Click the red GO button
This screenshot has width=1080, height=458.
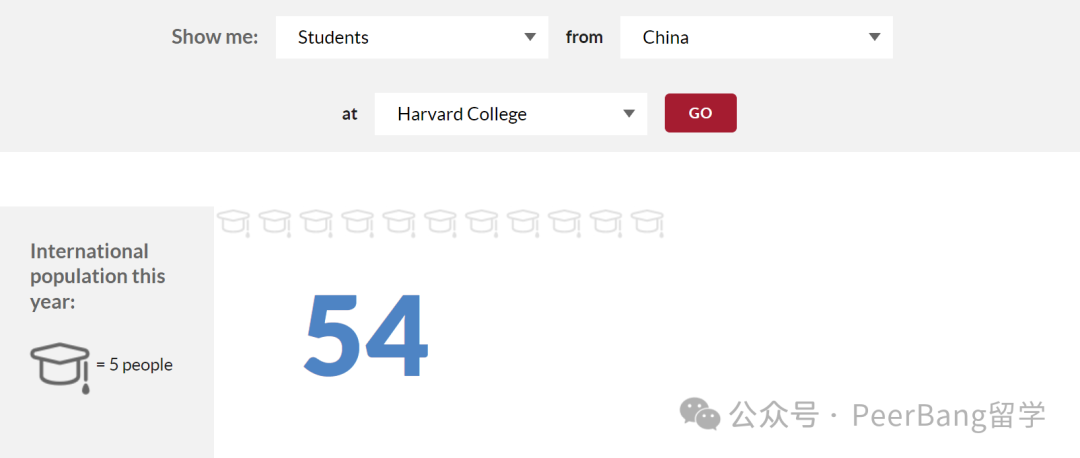(700, 113)
